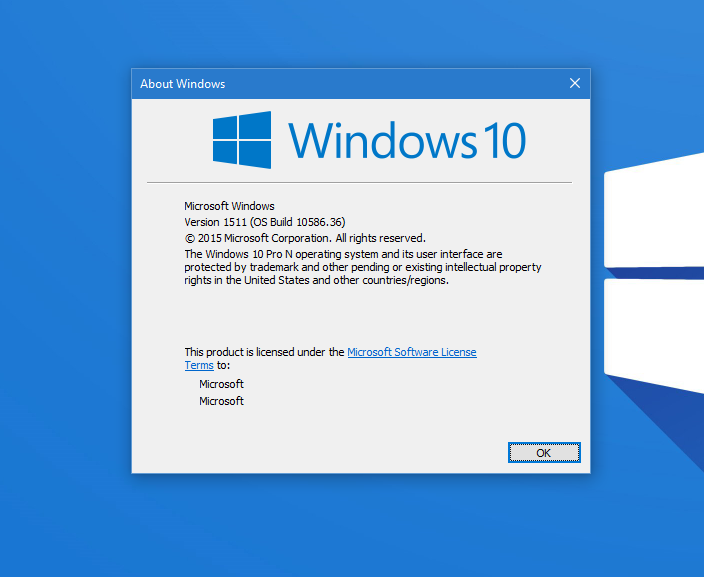
Task: Click the OK button
Action: pyautogui.click(x=544, y=453)
